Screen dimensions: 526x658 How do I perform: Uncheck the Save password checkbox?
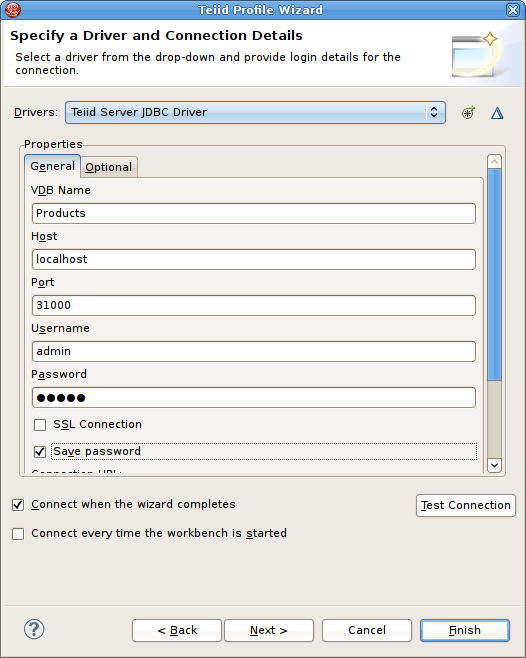pyautogui.click(x=40, y=452)
